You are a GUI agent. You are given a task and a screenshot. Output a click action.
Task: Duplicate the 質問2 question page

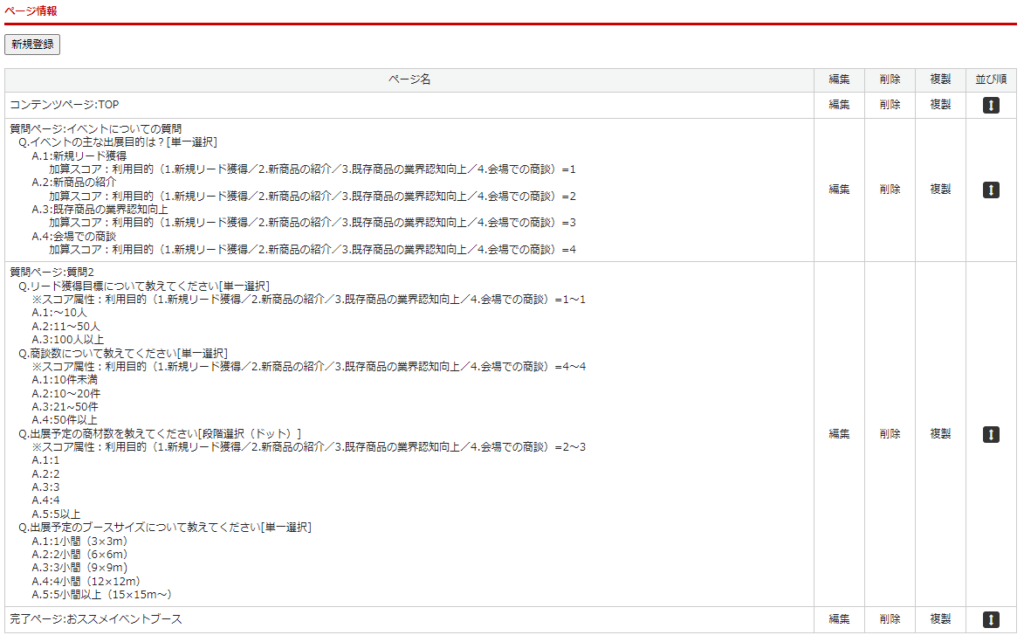tap(940, 434)
